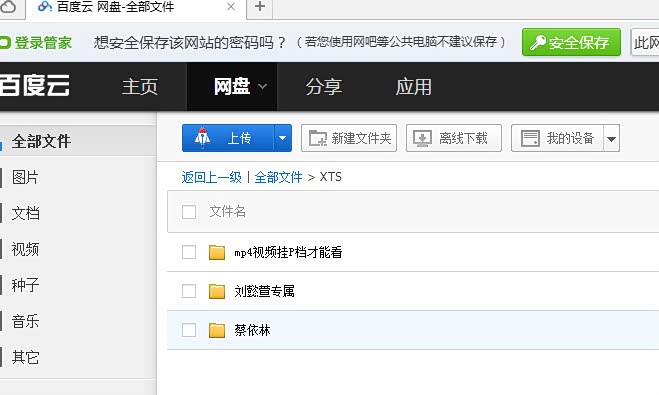Open a new browser tab with plus

(260, 7)
